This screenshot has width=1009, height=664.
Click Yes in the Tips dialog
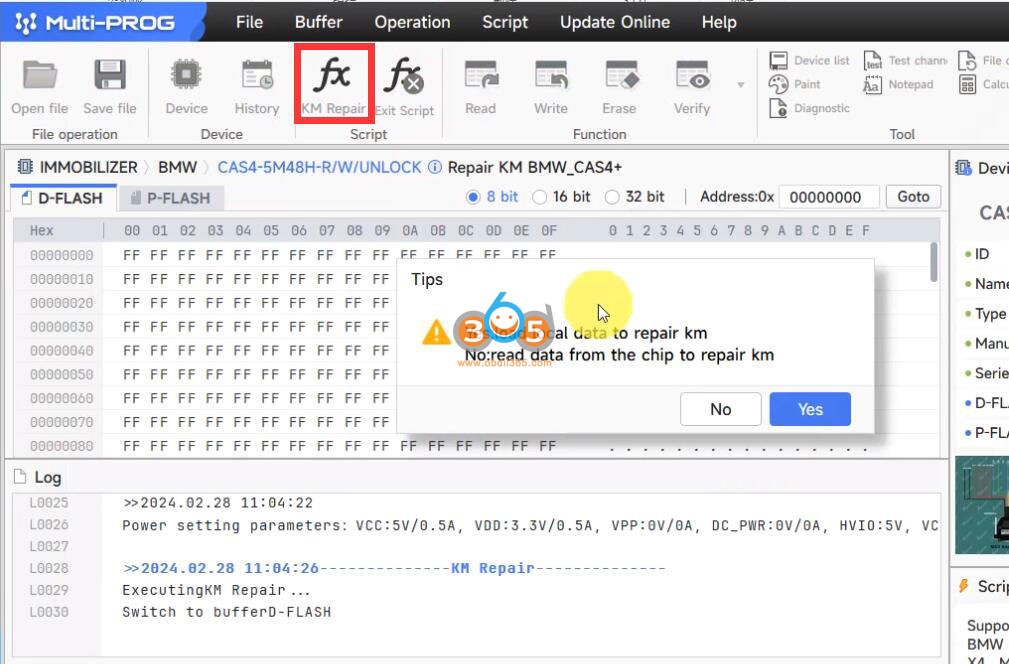point(810,409)
